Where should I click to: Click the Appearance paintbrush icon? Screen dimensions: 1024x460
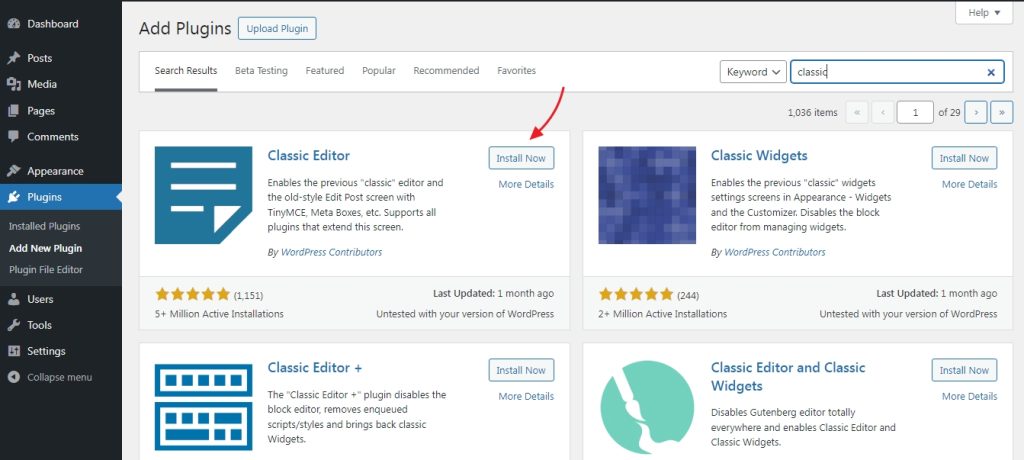coord(14,171)
